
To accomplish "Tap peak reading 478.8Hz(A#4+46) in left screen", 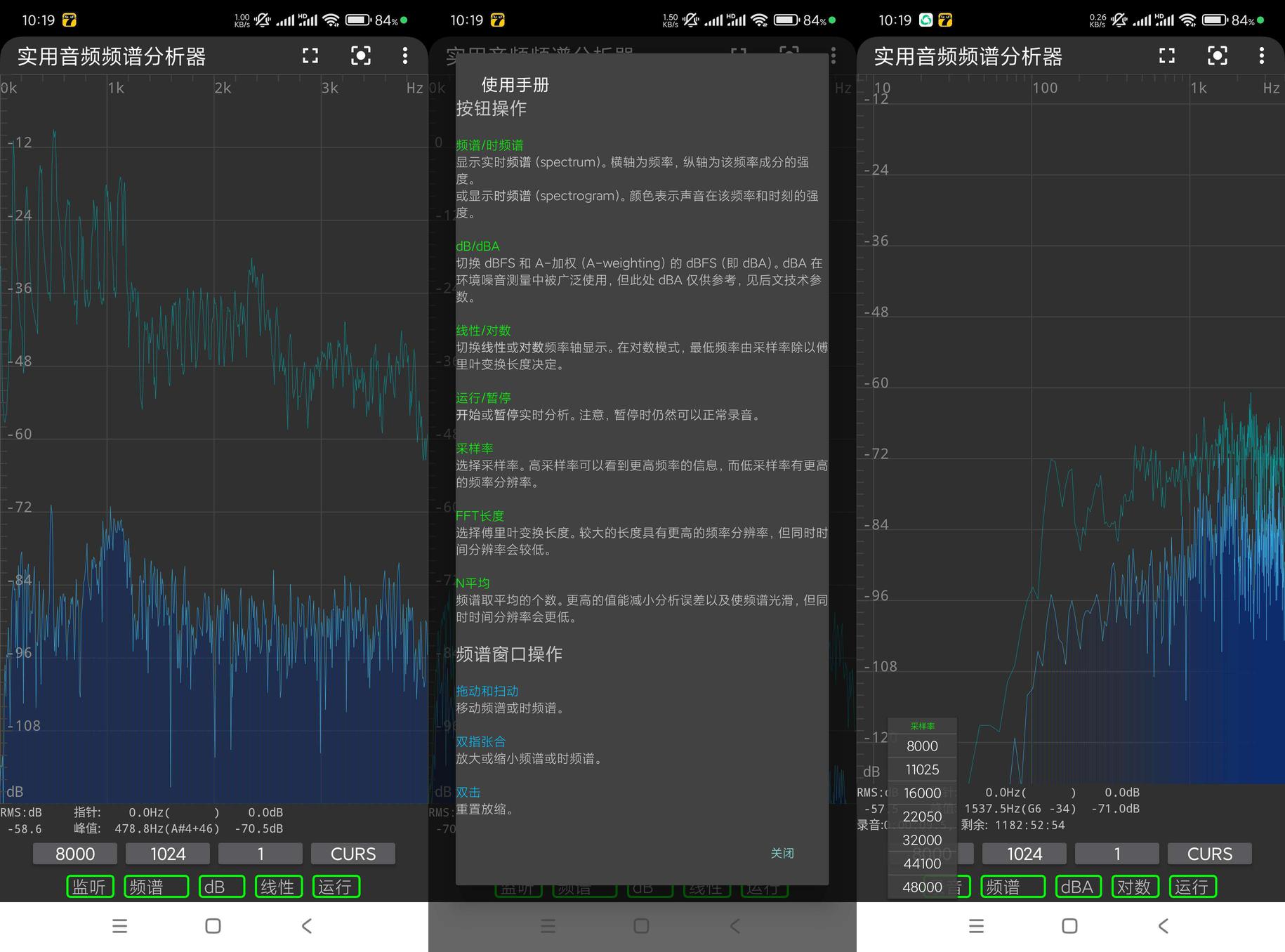I will tap(167, 828).
